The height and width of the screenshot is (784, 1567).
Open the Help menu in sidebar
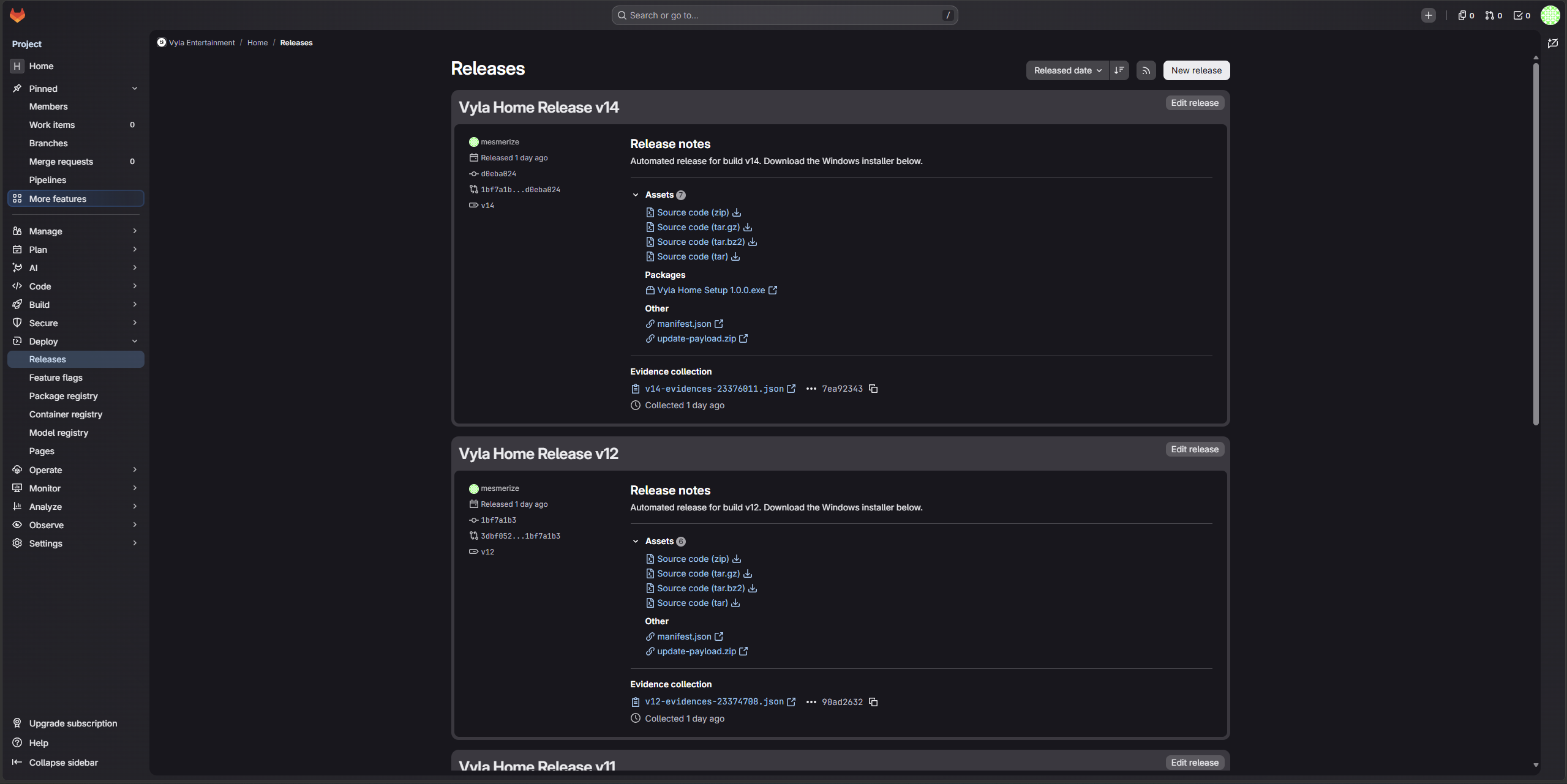point(76,743)
